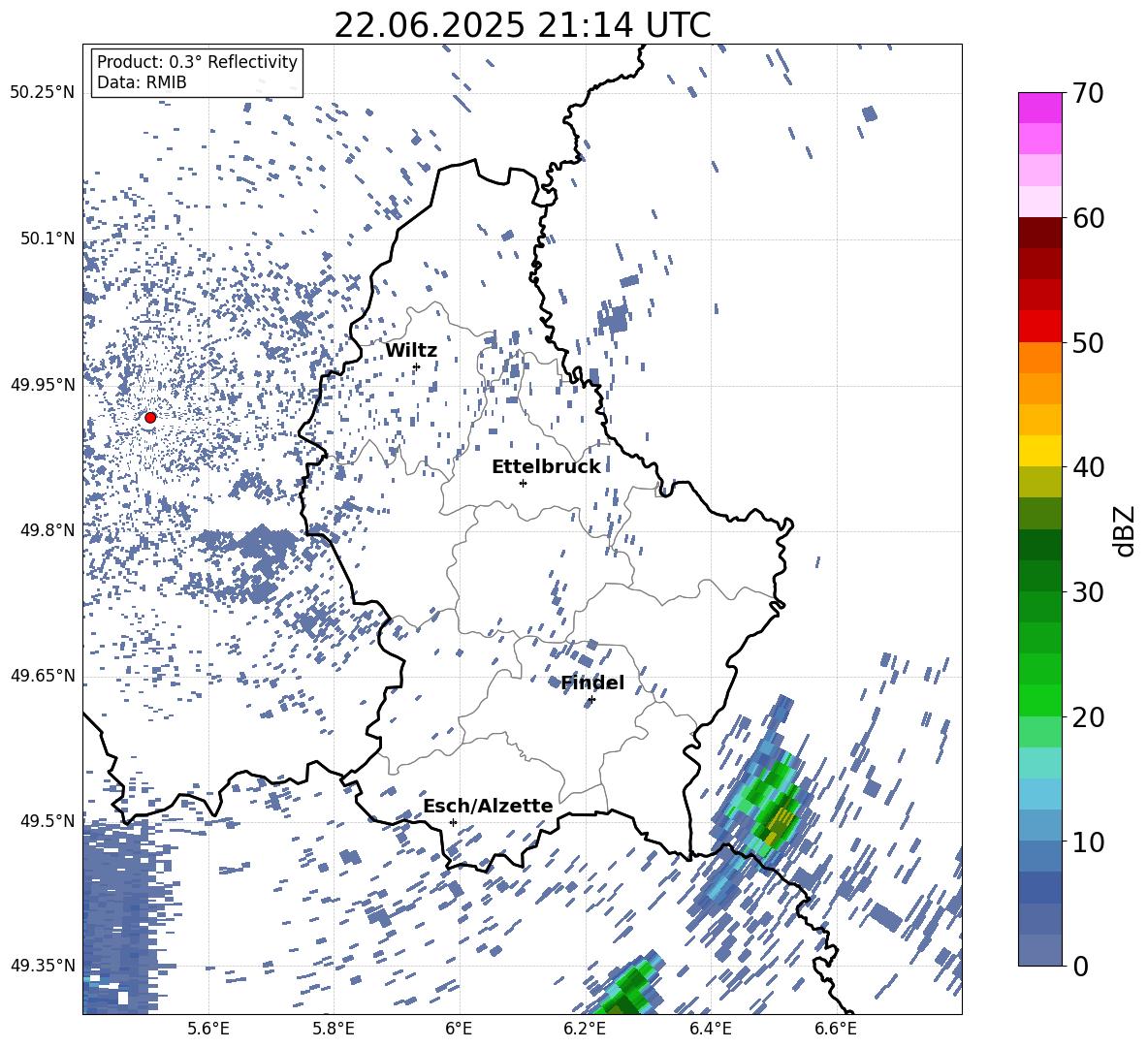
Task: Click the 50.1°N latitude label
Action: tap(48, 238)
